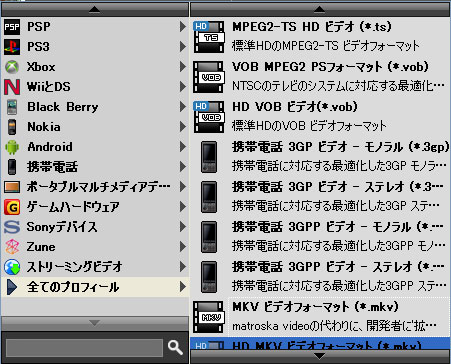Expand the Black Berry submenu arrow
The width and height of the screenshot is (451, 364).
[183, 107]
